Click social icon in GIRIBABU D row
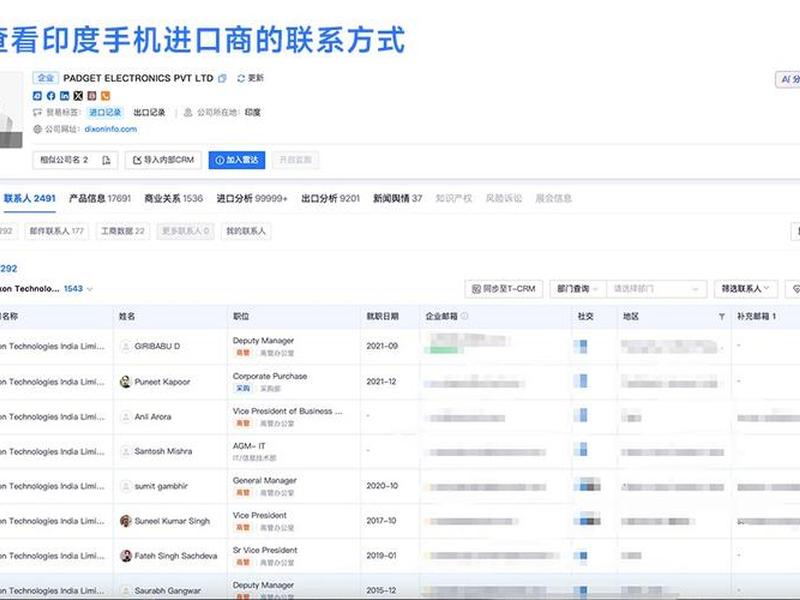The width and height of the screenshot is (800, 600). tap(581, 346)
